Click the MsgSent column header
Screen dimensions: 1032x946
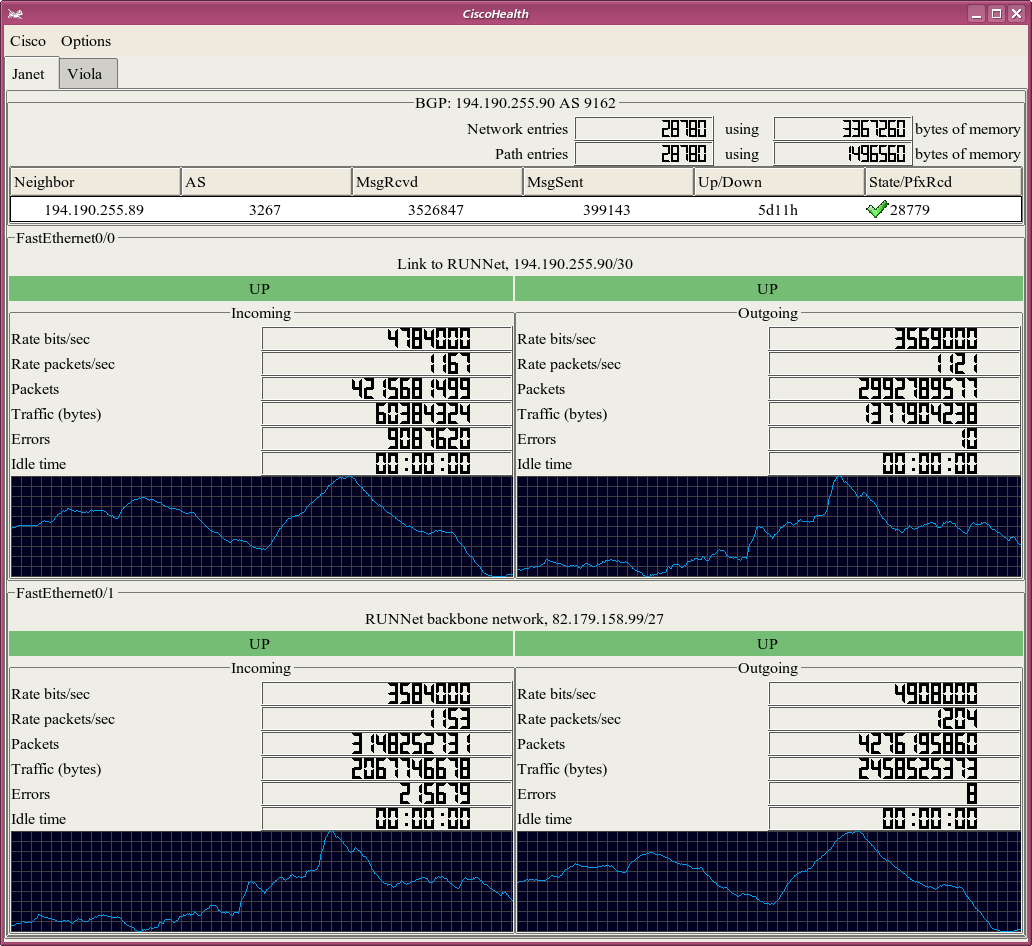point(608,182)
